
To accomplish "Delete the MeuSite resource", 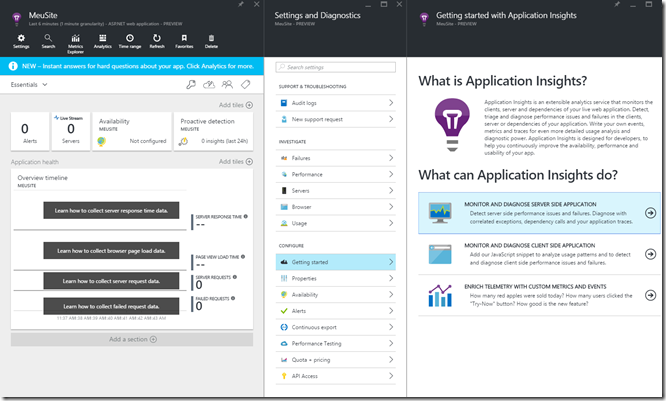I will point(212,42).
